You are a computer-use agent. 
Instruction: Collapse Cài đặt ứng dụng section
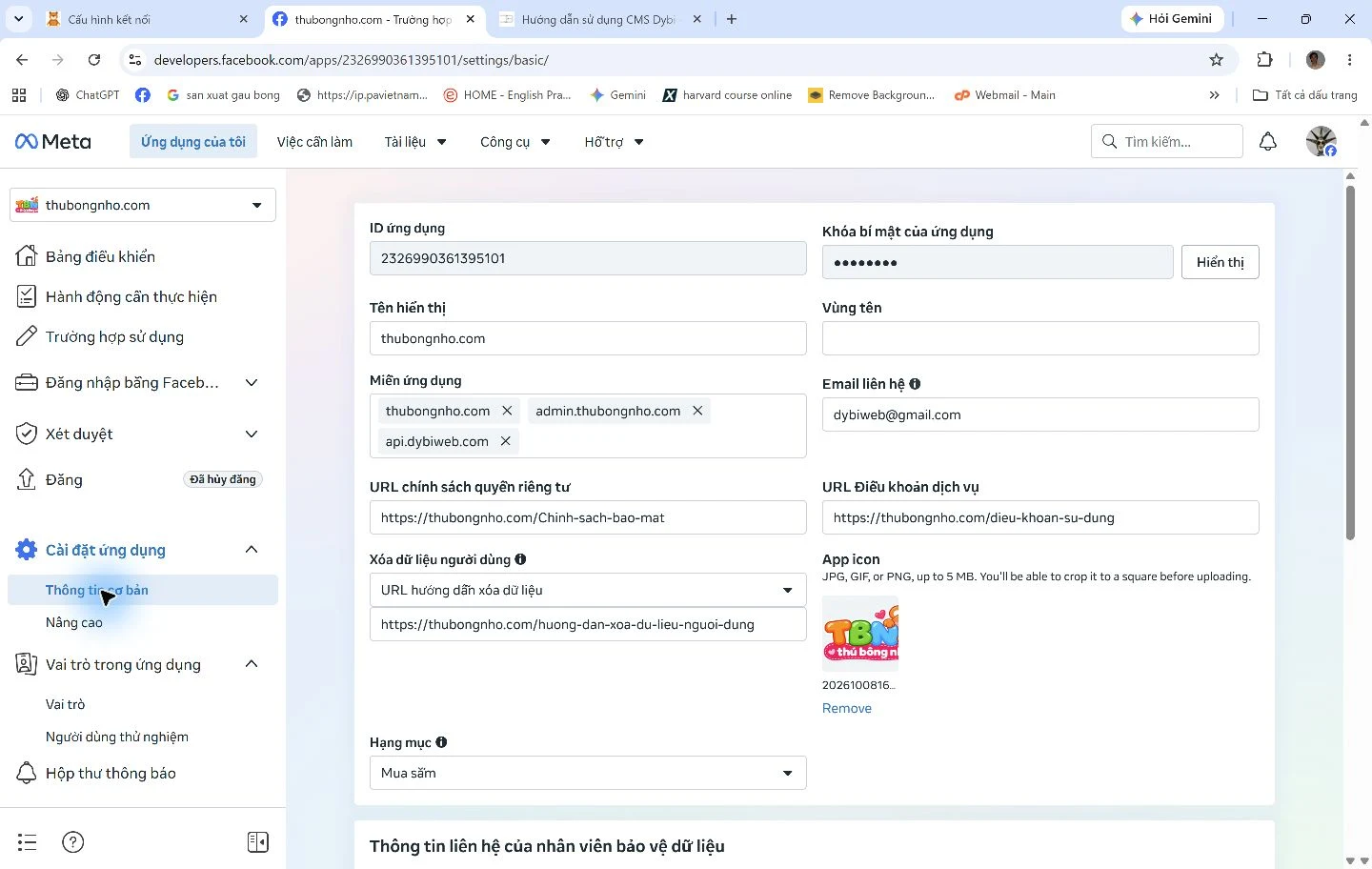click(252, 550)
